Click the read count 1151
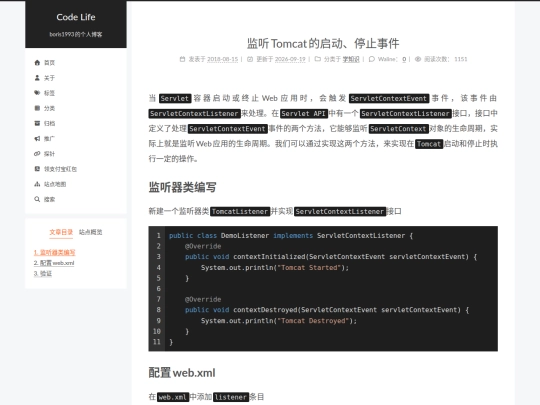Viewport: 540px width, 405px height. pos(460,59)
